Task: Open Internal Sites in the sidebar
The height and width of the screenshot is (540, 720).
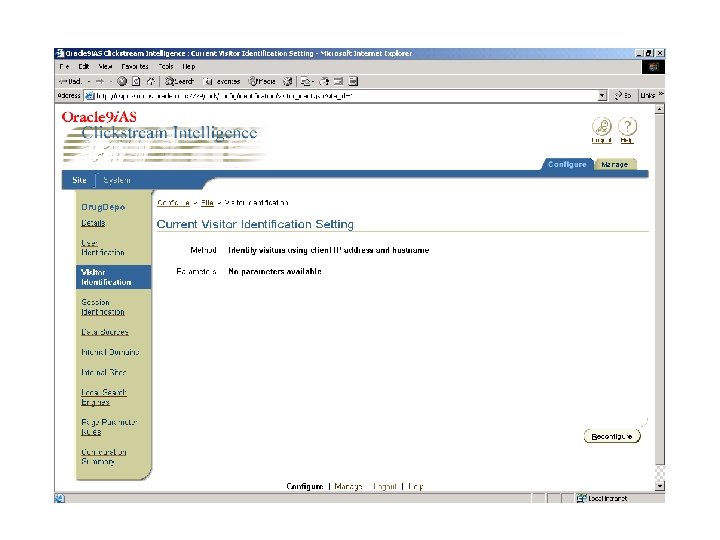Action: tap(103, 372)
